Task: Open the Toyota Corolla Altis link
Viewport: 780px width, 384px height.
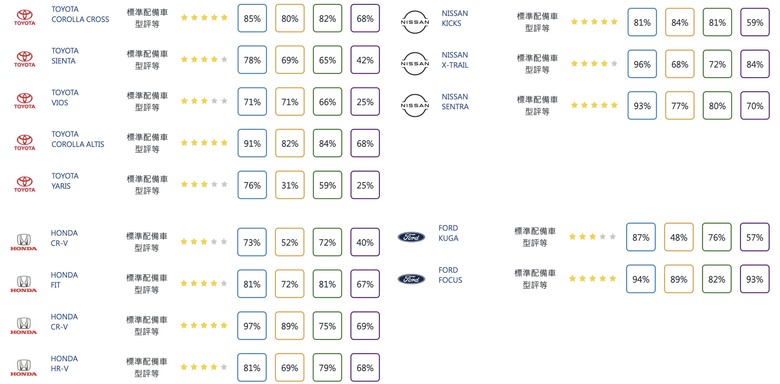Action: 78,139
